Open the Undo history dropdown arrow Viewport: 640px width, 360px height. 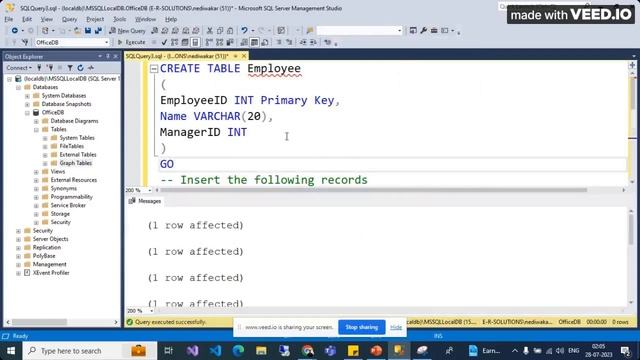(x=253, y=31)
